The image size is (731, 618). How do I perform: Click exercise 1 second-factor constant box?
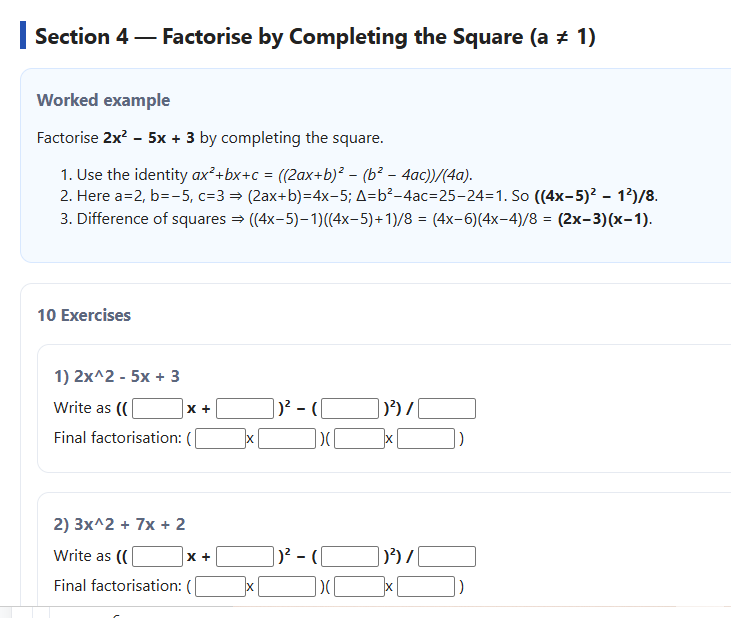(x=427, y=438)
